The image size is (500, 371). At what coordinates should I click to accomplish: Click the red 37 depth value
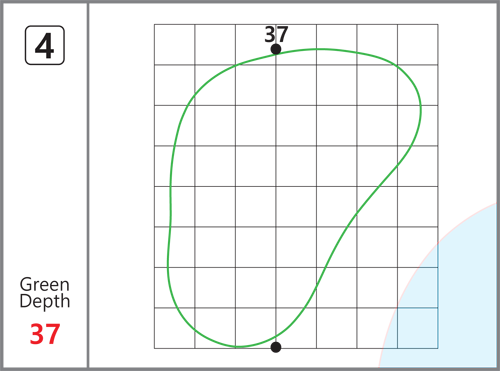coord(45,334)
